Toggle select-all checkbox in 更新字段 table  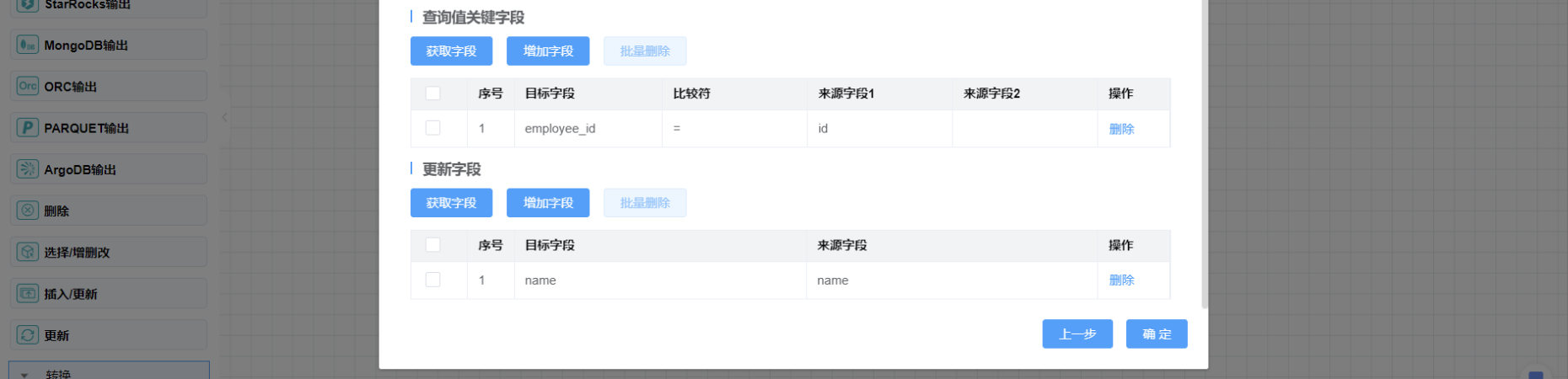[433, 245]
